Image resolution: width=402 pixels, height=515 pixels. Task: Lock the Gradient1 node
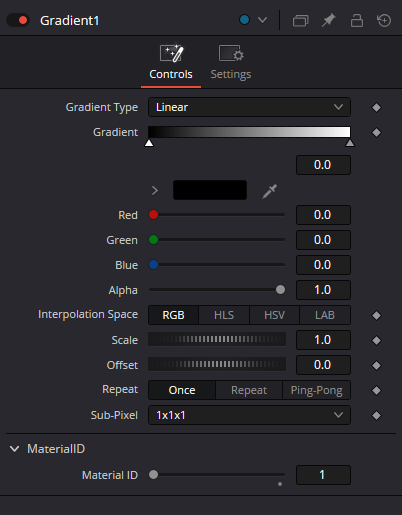point(357,21)
